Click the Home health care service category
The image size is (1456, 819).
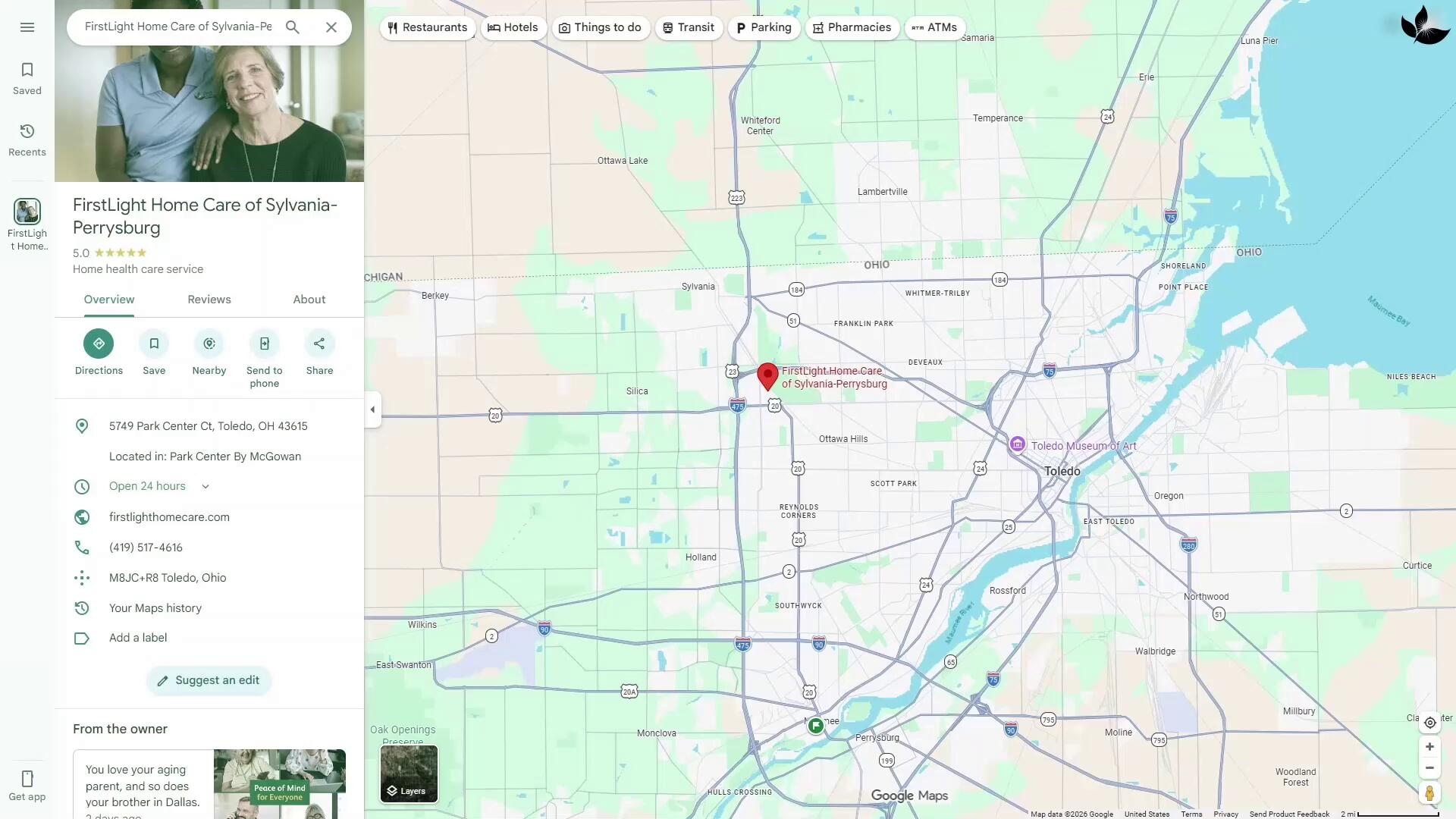point(138,269)
